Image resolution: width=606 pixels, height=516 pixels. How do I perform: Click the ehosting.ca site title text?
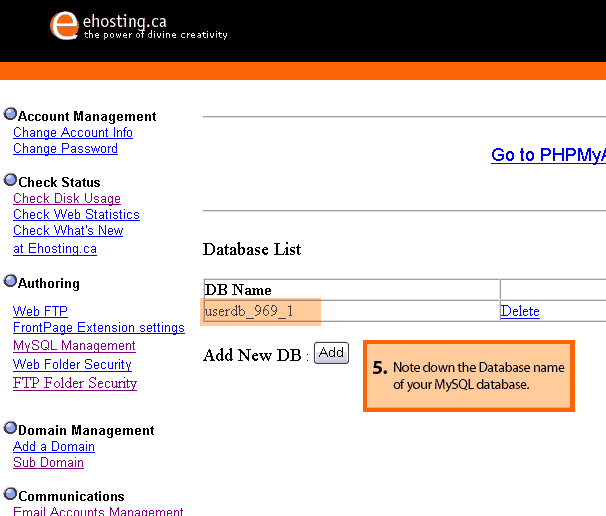coord(124,21)
